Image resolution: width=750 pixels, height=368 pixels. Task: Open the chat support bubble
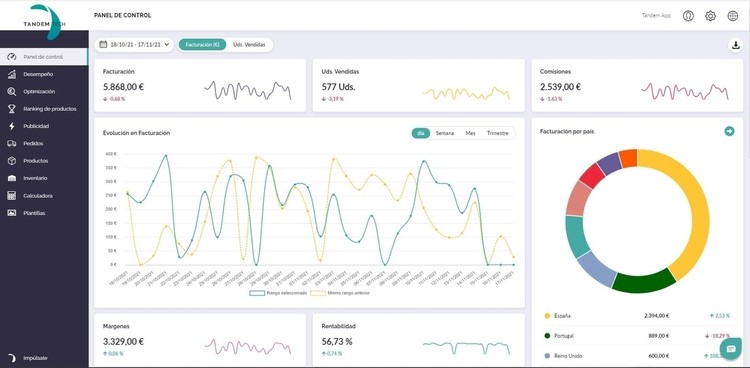(x=730, y=349)
